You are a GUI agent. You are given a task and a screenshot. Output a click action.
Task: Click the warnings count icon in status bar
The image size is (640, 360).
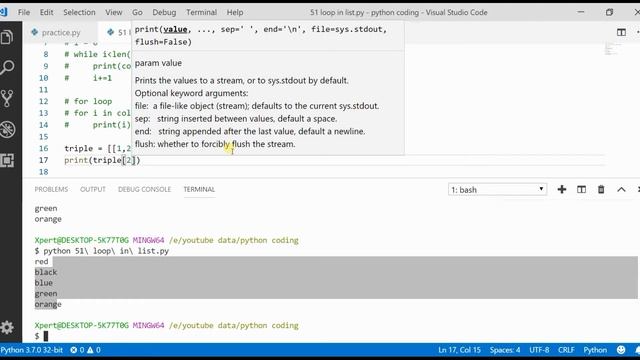93,350
